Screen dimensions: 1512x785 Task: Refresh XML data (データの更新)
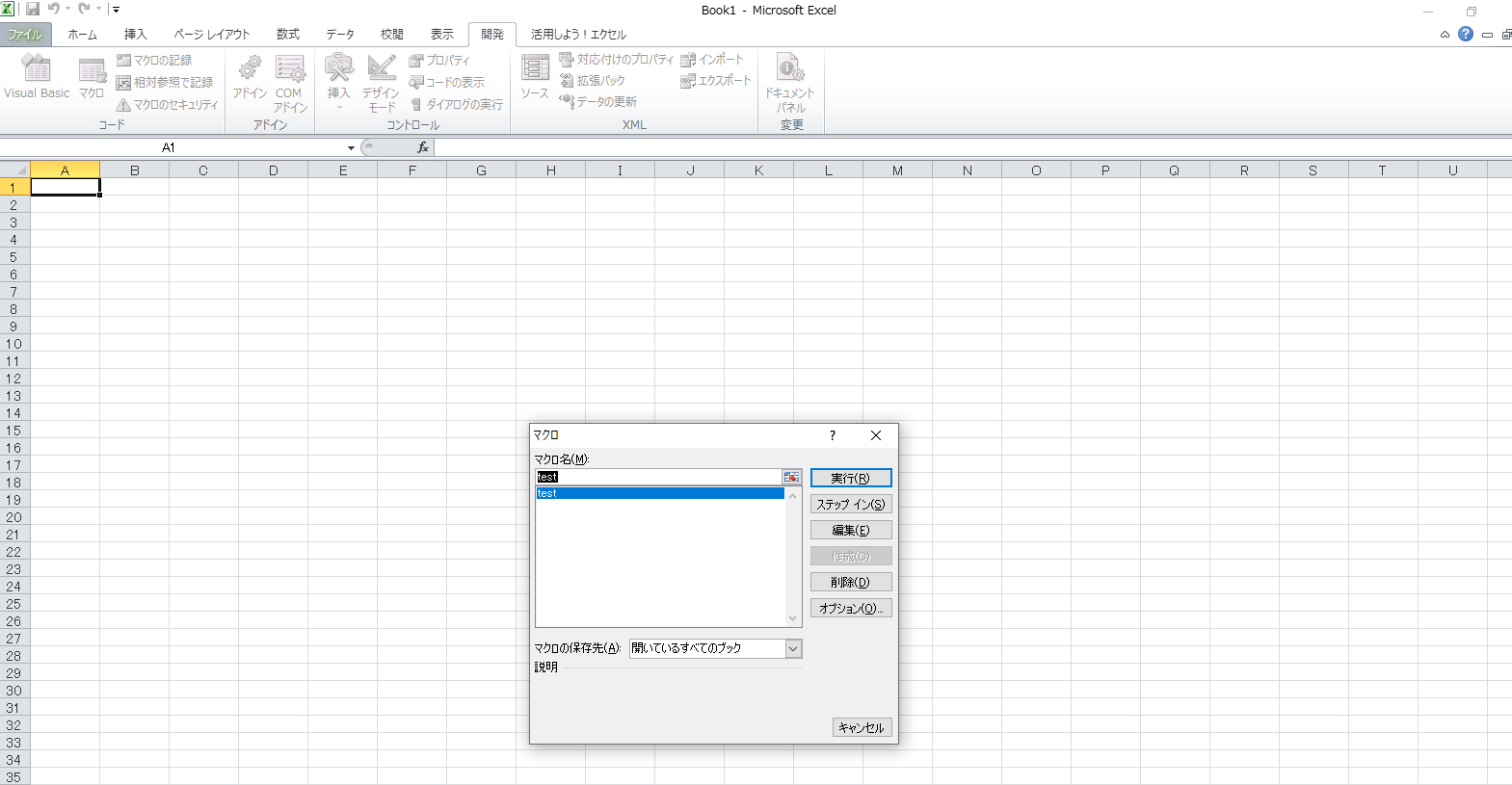[x=598, y=101]
